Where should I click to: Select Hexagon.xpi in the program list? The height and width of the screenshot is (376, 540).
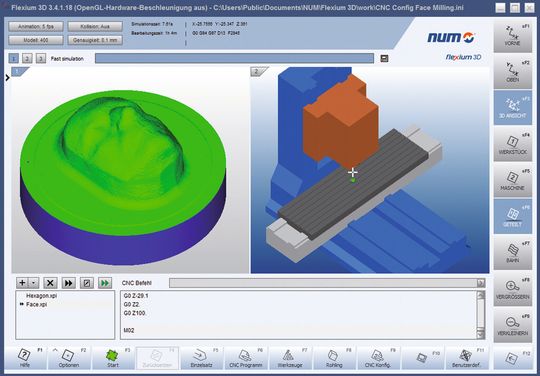(41, 296)
